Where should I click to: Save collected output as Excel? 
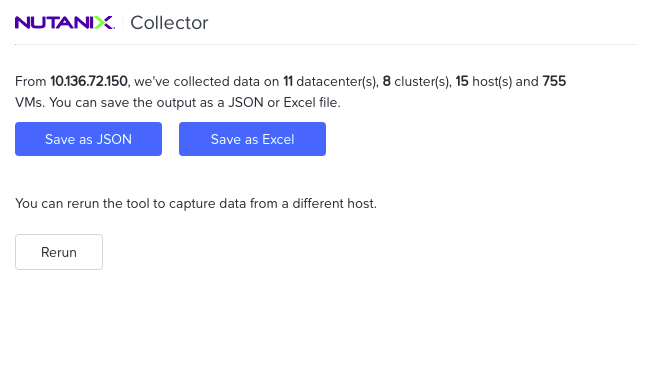point(252,139)
